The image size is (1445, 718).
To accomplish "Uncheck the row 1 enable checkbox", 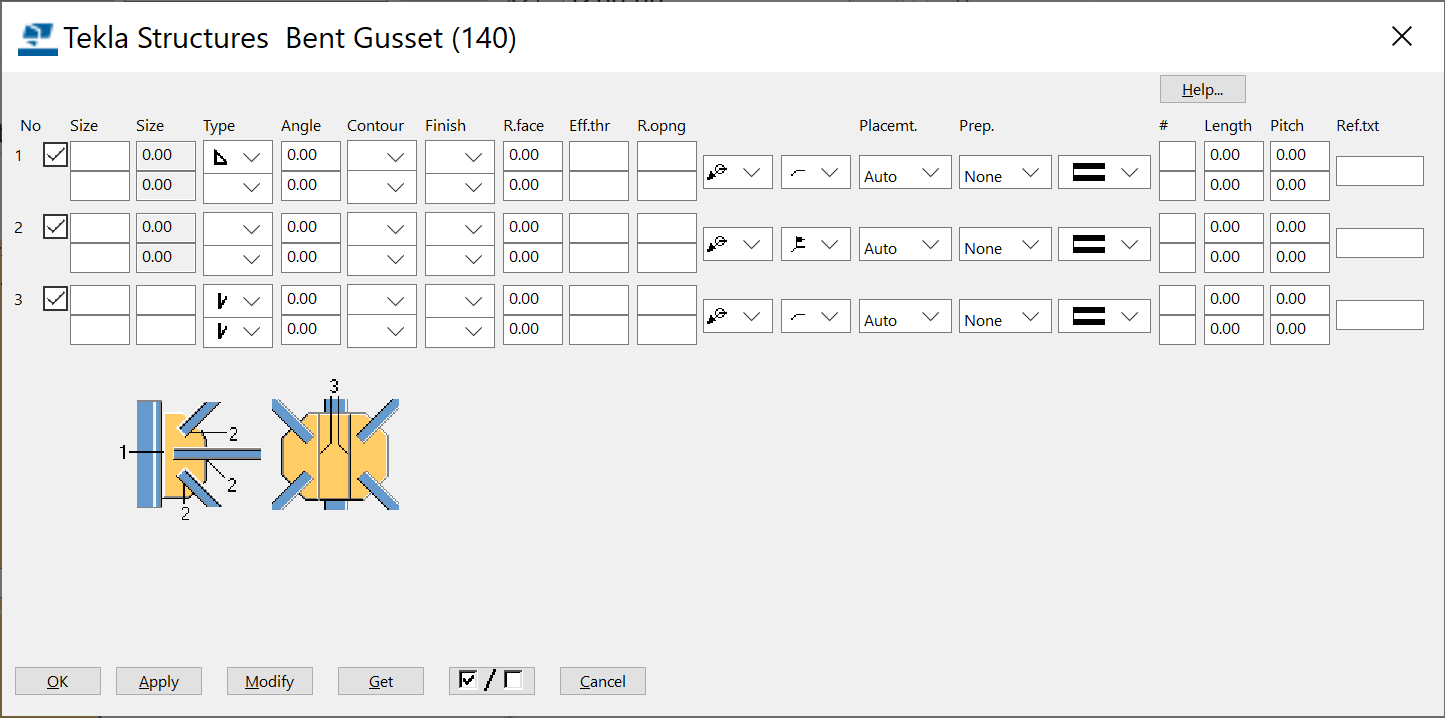I will [55, 155].
